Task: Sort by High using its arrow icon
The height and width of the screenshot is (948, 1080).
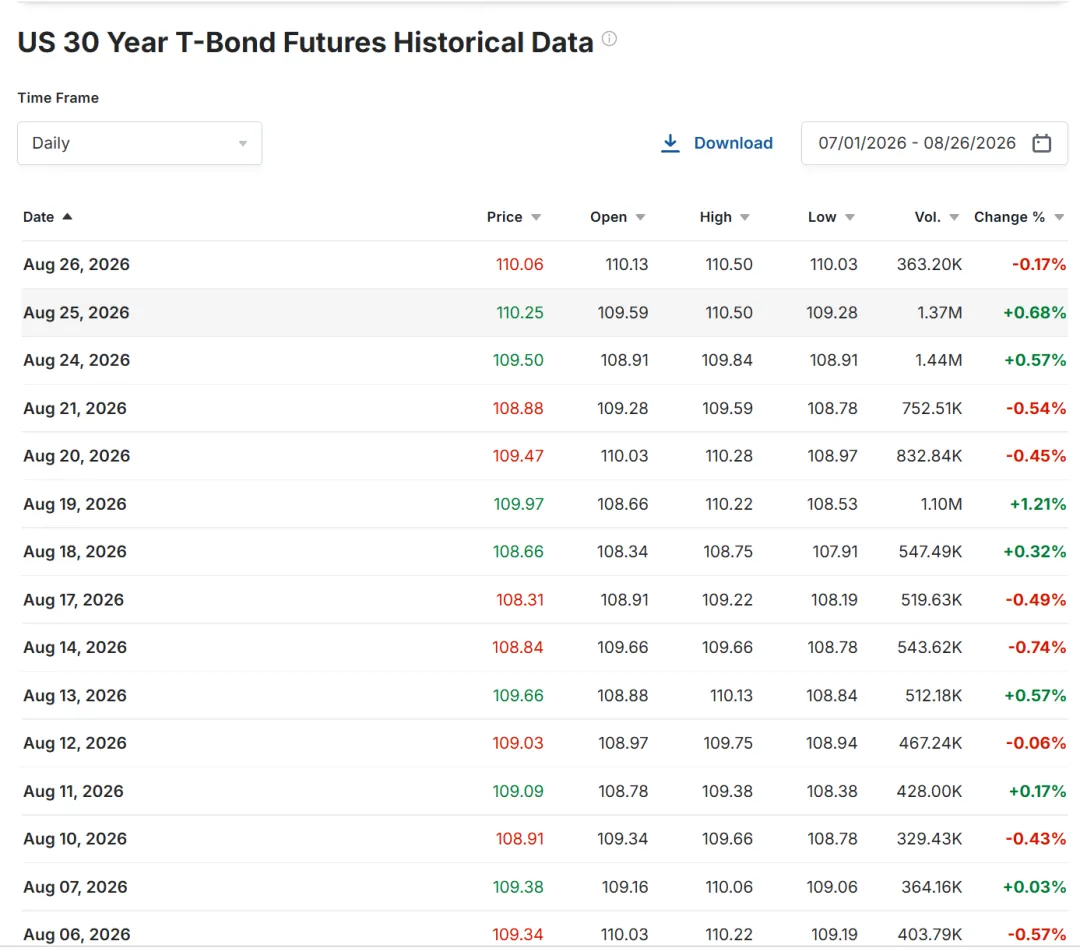Action: pos(745,218)
